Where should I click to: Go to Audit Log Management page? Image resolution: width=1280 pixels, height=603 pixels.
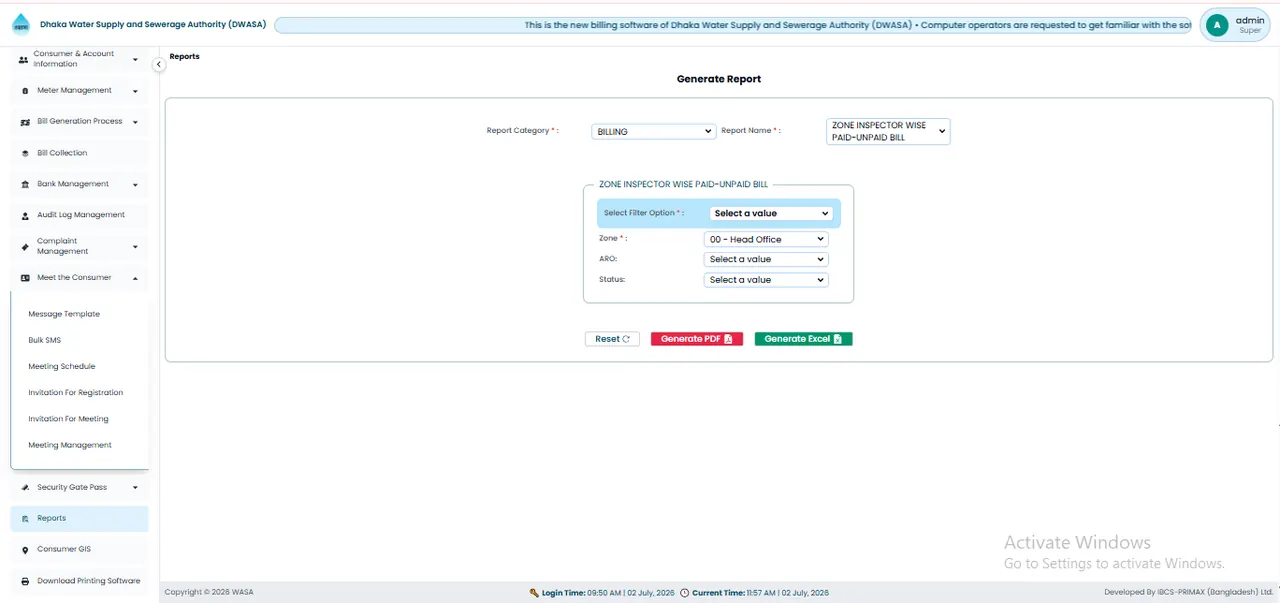tap(79, 215)
